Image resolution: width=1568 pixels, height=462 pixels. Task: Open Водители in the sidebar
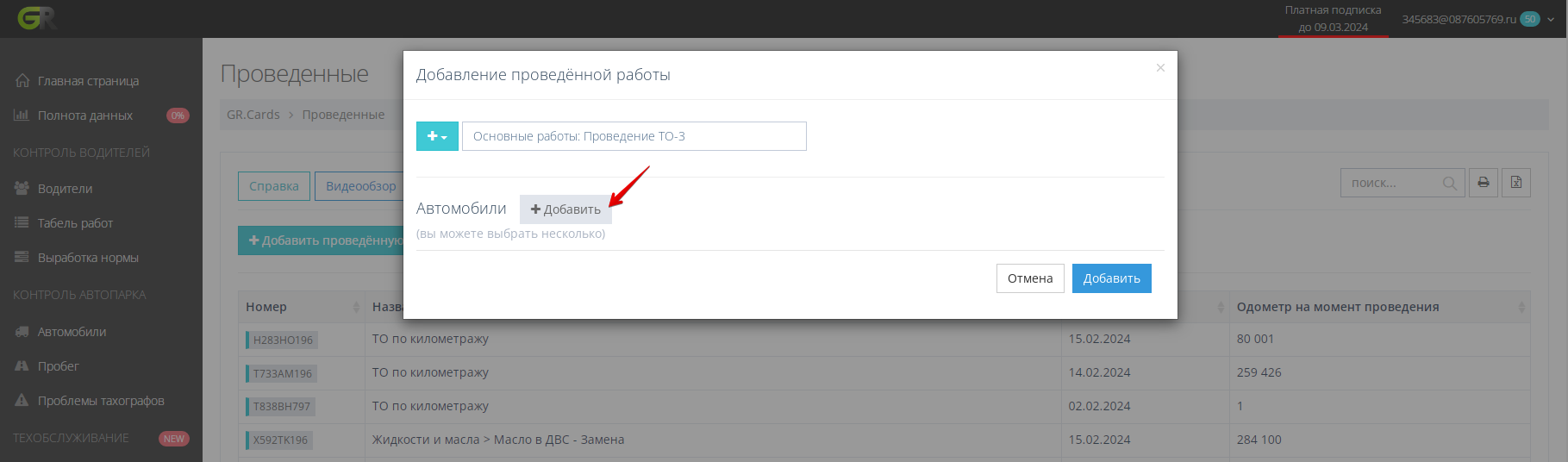(x=65, y=189)
